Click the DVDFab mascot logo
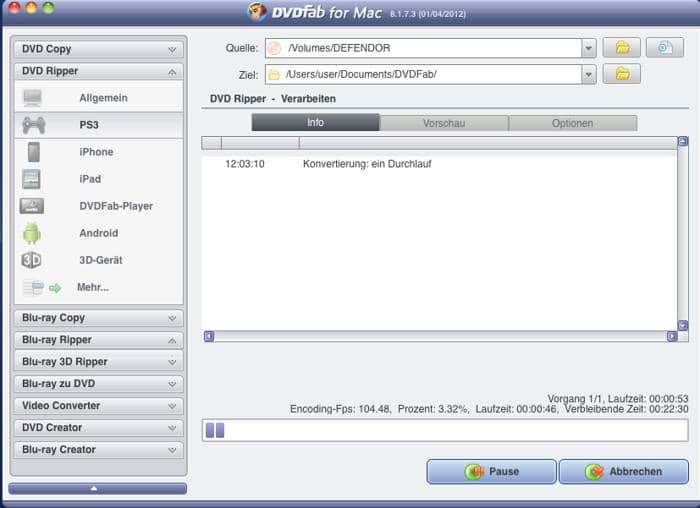The width and height of the screenshot is (700, 508). click(257, 11)
